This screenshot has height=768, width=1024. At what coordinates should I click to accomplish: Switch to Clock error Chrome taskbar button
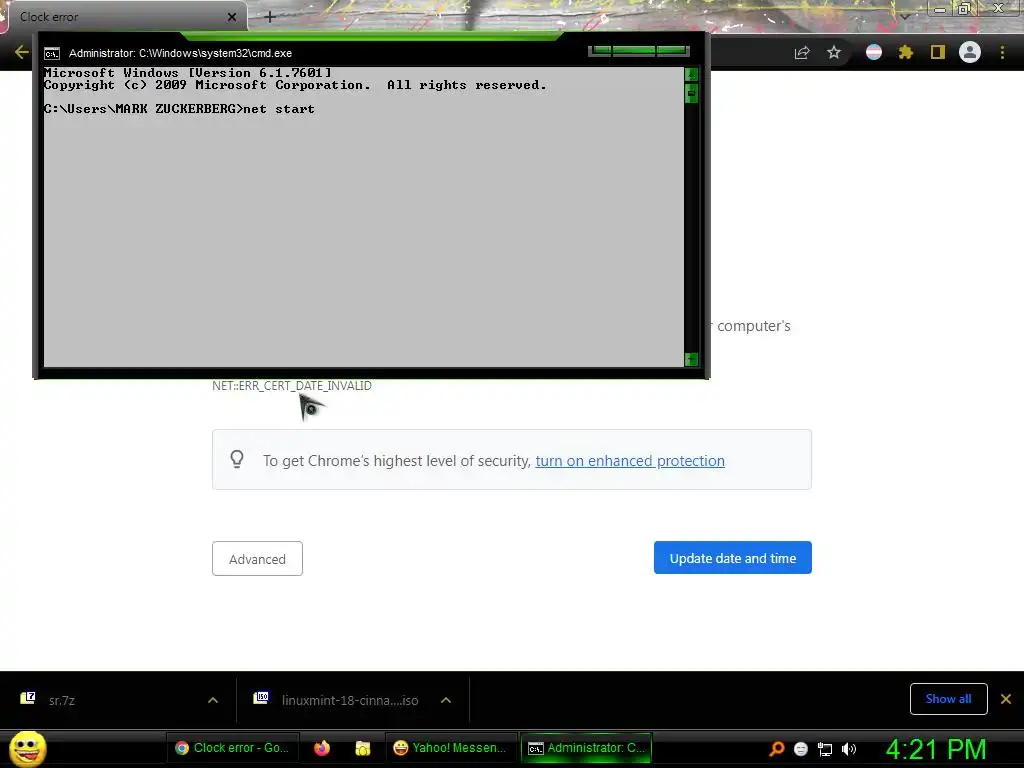click(233, 748)
